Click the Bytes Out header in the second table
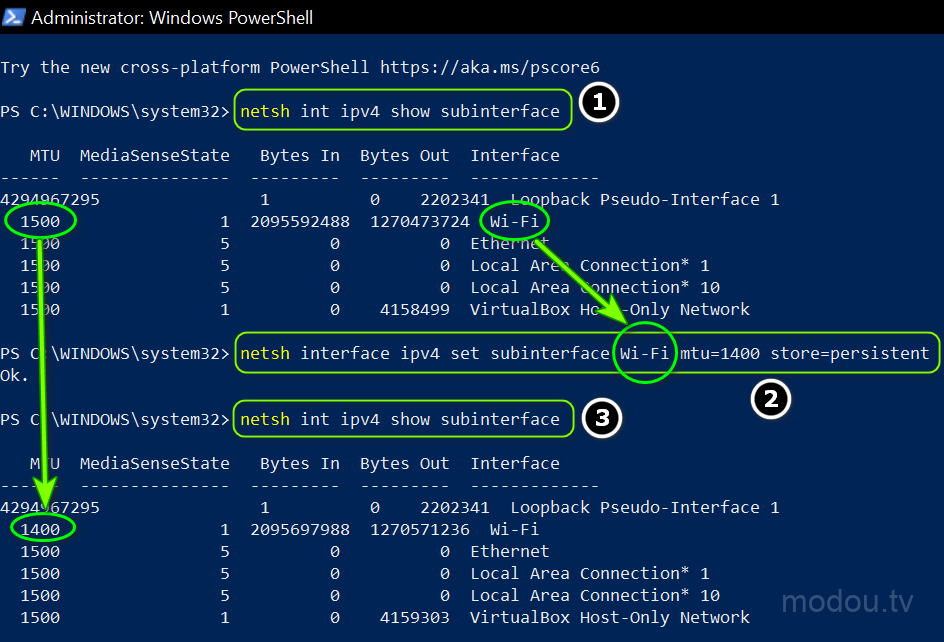944x642 pixels. click(404, 463)
